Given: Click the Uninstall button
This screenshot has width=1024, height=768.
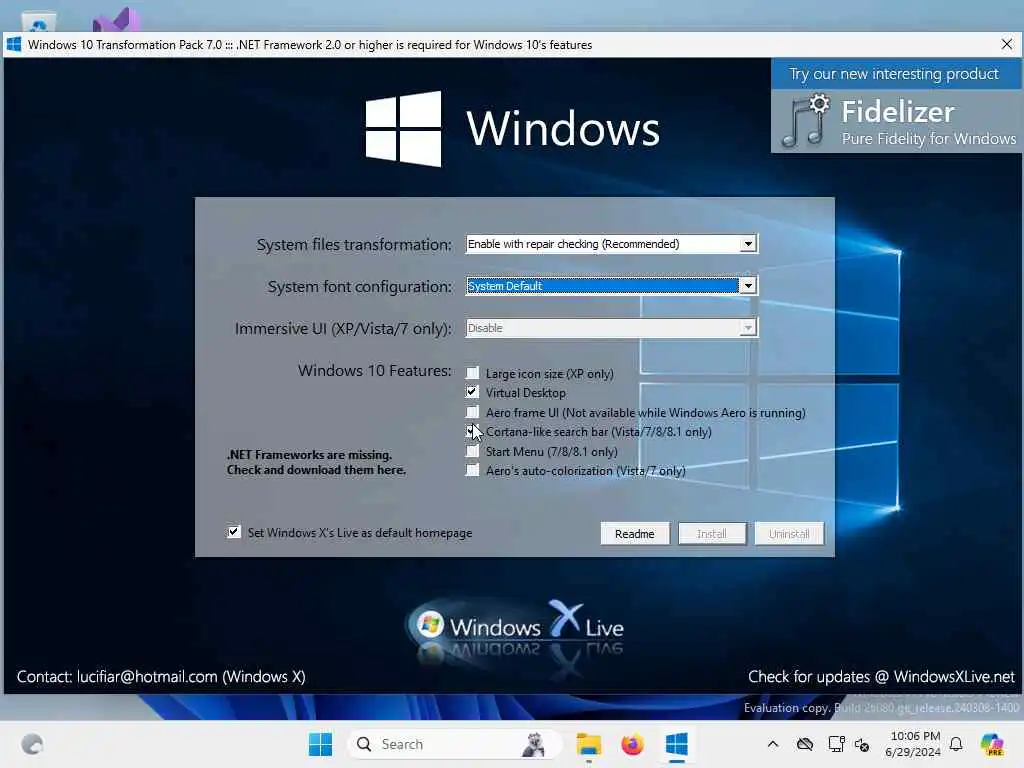Looking at the screenshot, I should [x=789, y=534].
